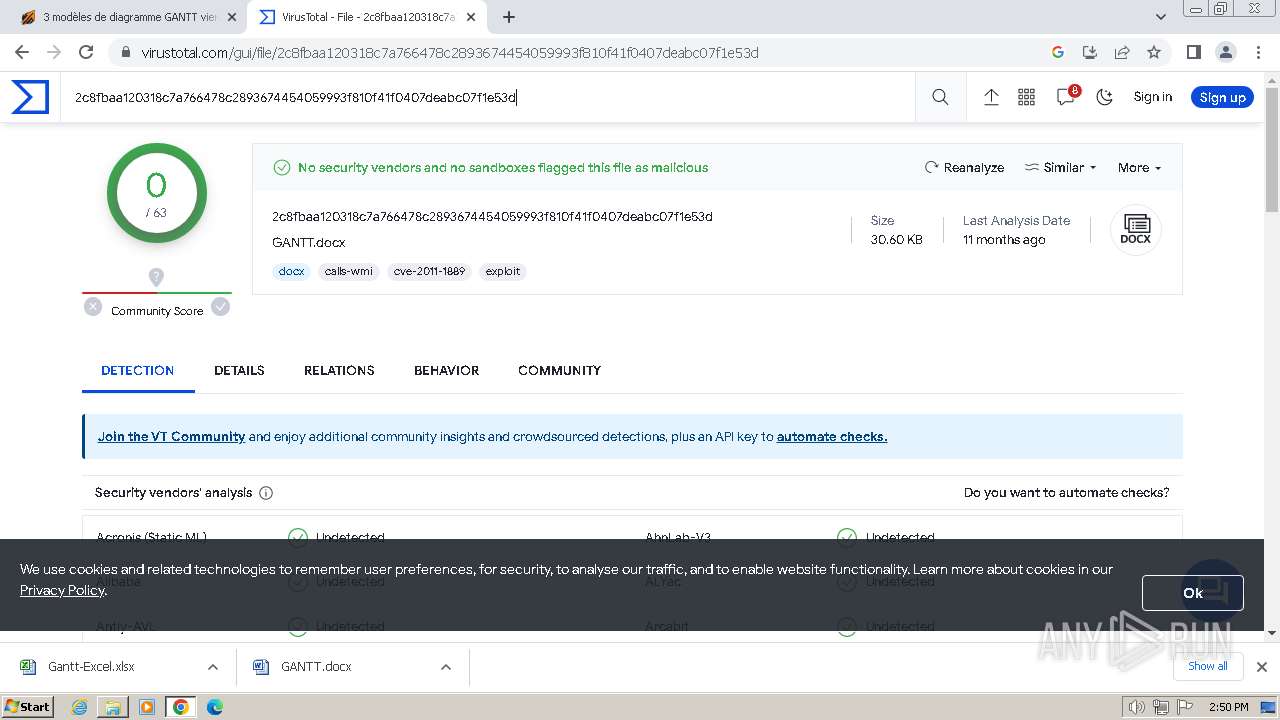The height and width of the screenshot is (720, 1280).
Task: Switch to the BEHAVIOR tab
Action: click(x=446, y=370)
